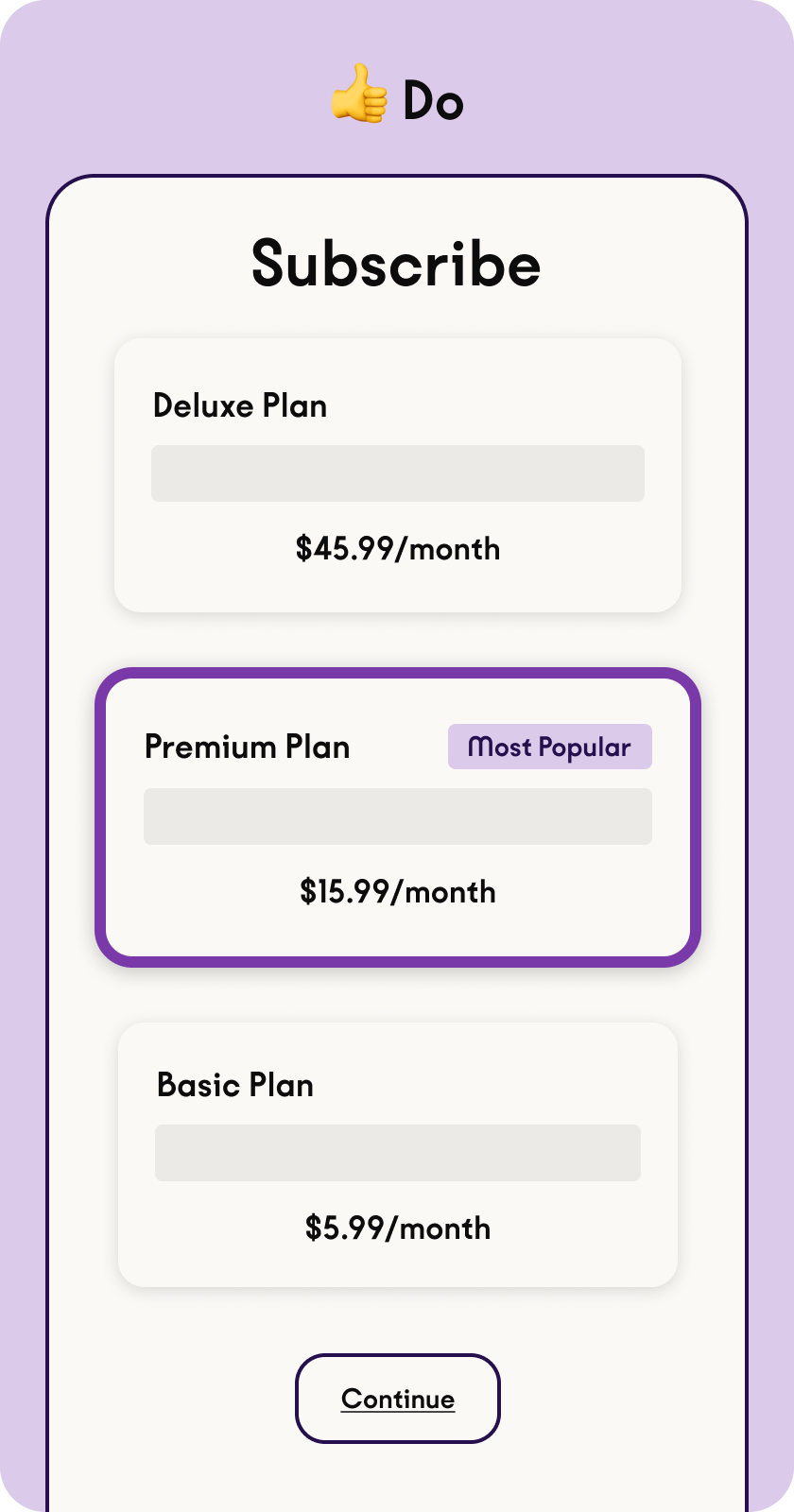Click the gray placeholder bar under Deluxe Plan

(397, 473)
